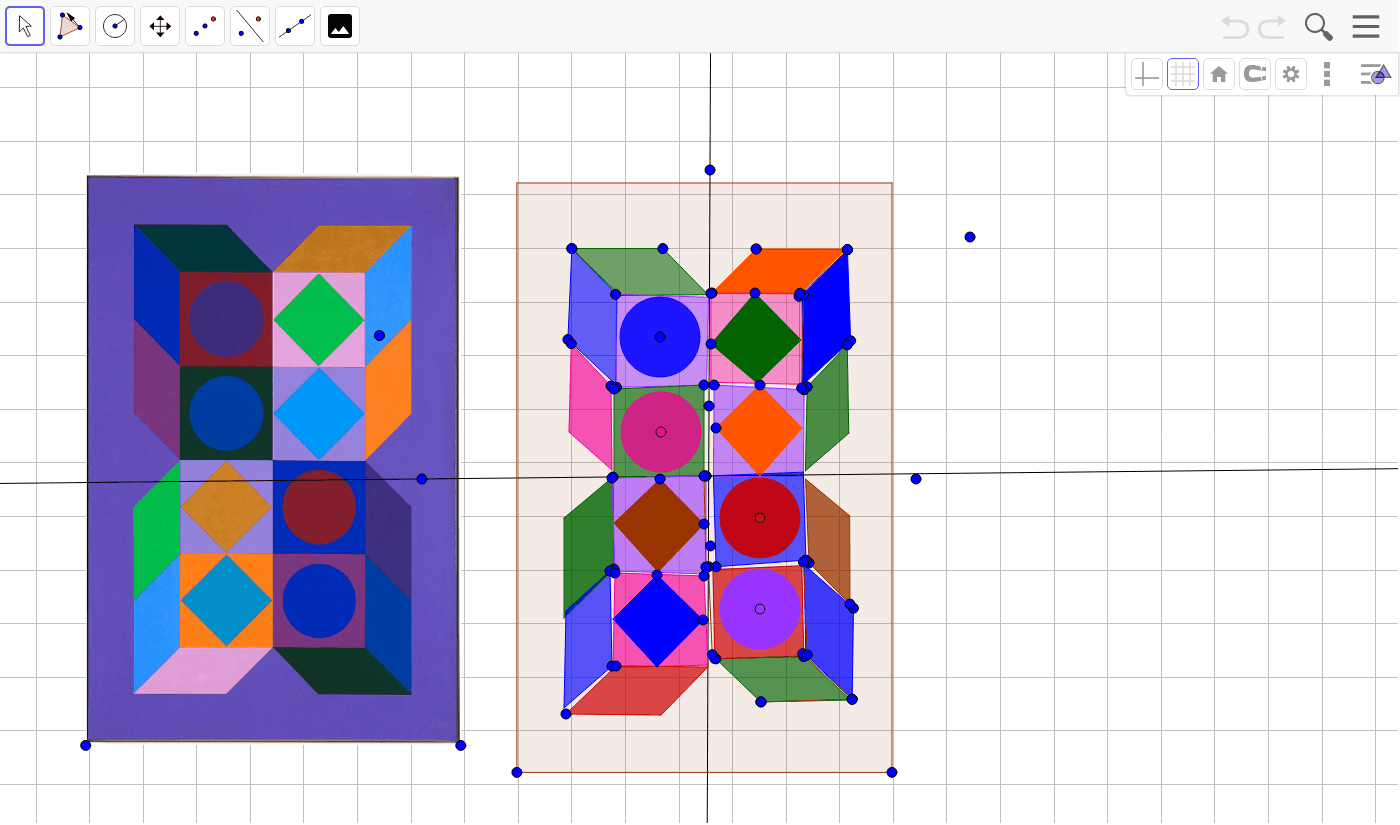
Task: Click the orange parallelogram atop the construction
Action: click(780, 271)
